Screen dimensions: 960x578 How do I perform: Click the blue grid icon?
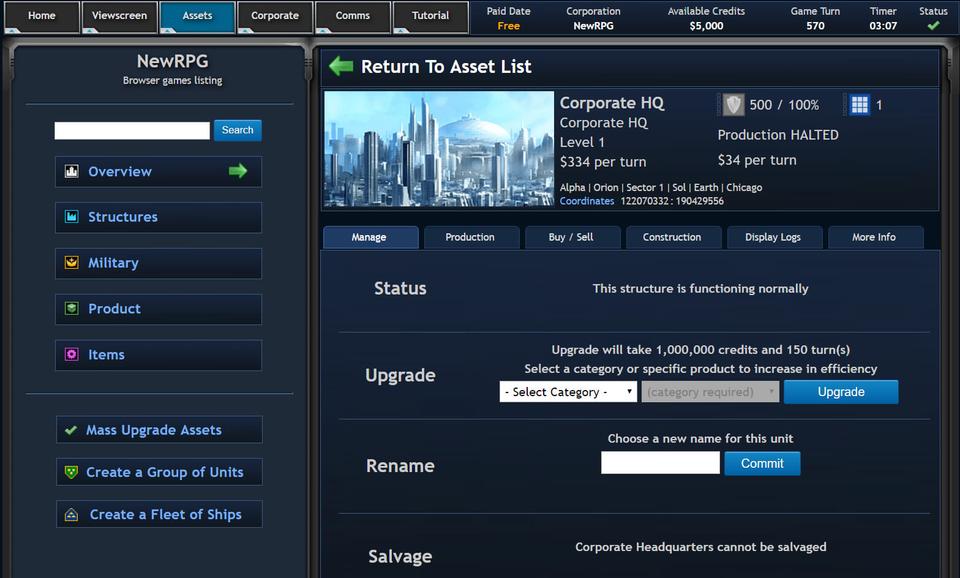[x=859, y=105]
